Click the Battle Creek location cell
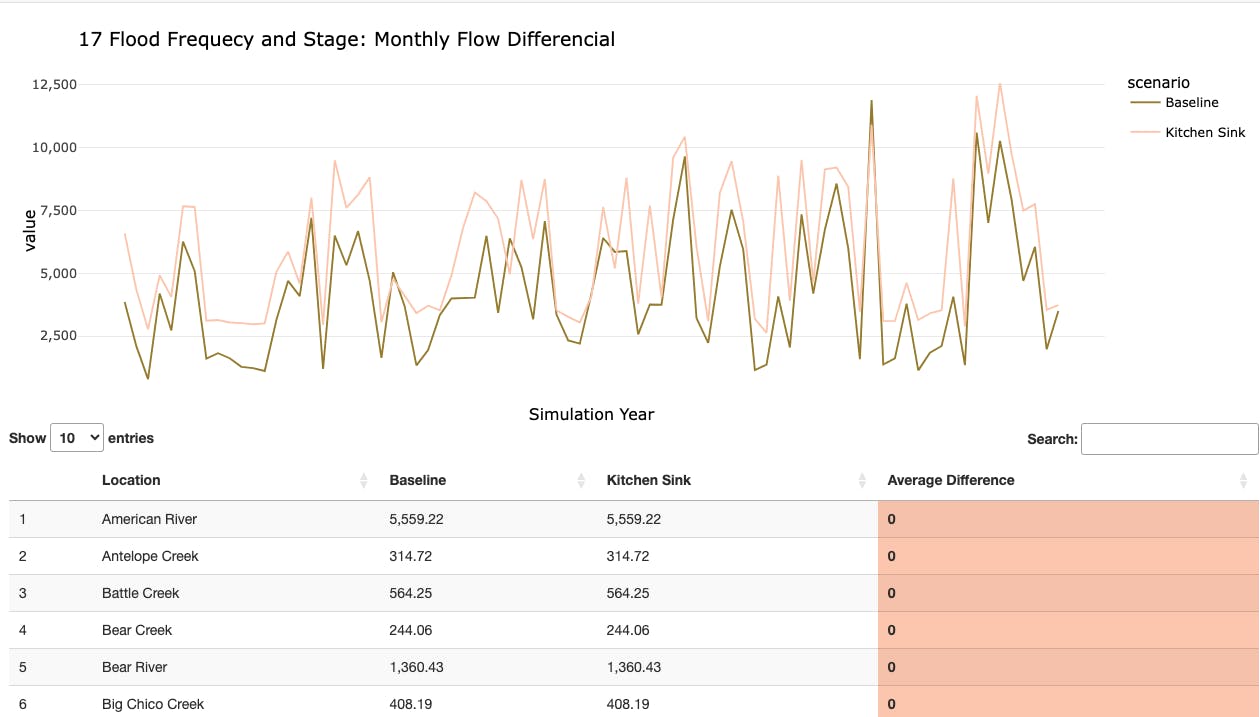The width and height of the screenshot is (1260, 717). [140, 593]
